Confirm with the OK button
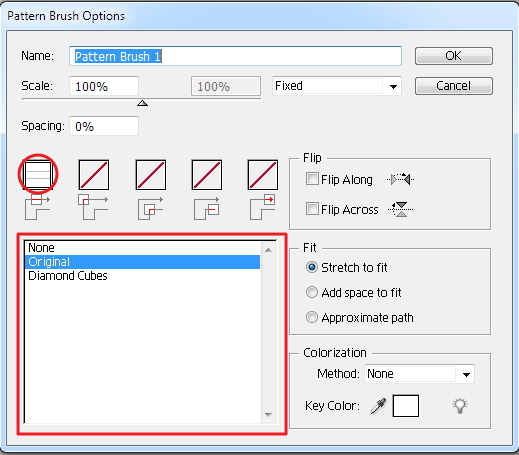This screenshot has width=519, height=455. [454, 56]
